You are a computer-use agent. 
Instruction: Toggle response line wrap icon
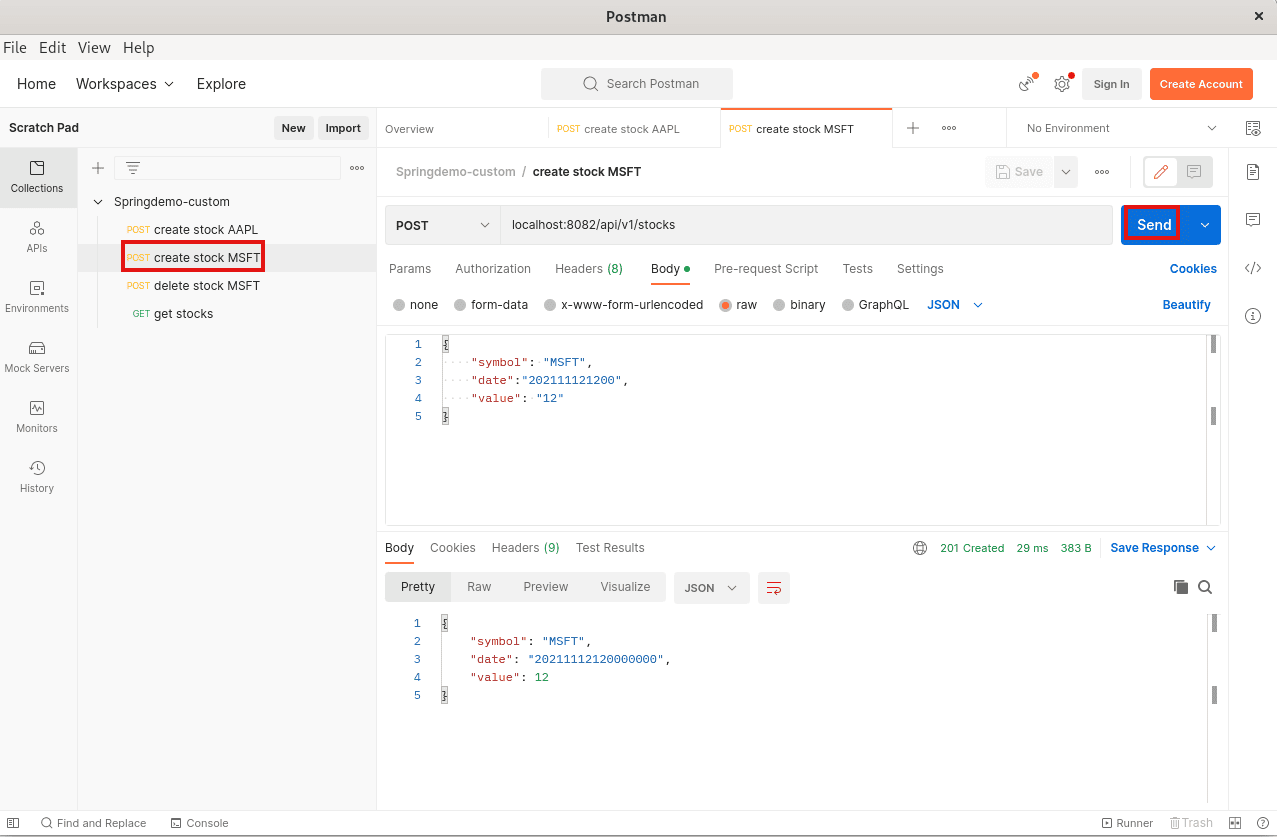pos(774,588)
